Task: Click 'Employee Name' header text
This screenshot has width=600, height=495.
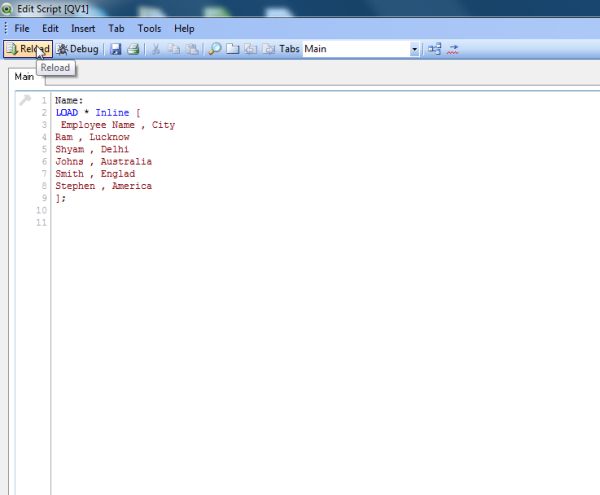Action: (x=98, y=125)
